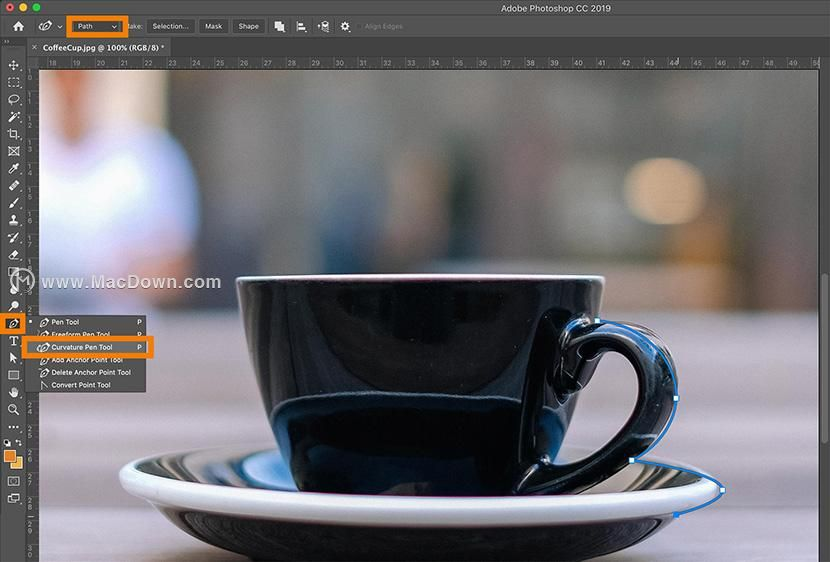
Task: Choose Add Anchor Point Tool
Action: [x=86, y=360]
